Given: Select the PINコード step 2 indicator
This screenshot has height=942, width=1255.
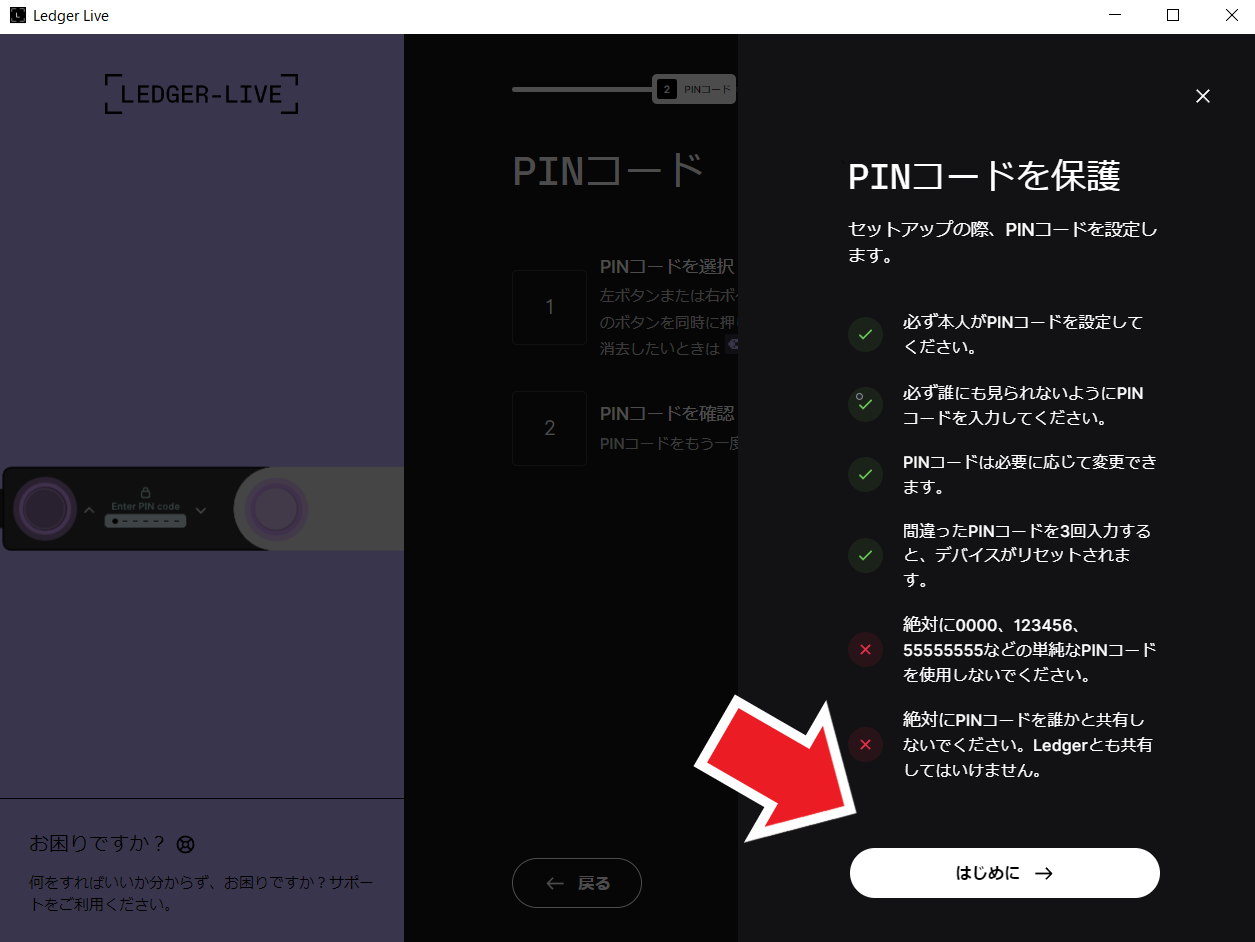Looking at the screenshot, I should (x=694, y=89).
